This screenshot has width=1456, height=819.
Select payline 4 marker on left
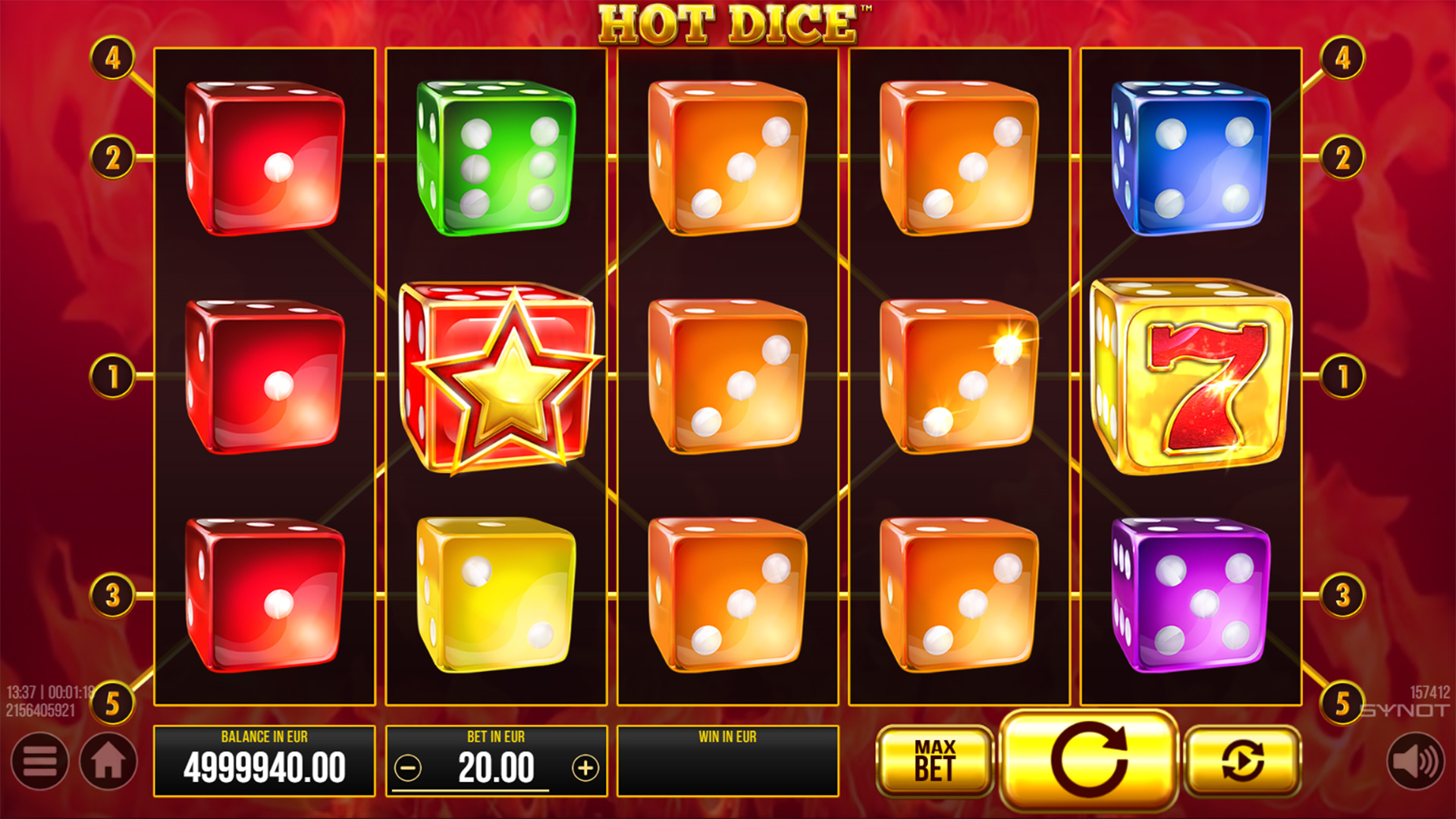[113, 58]
